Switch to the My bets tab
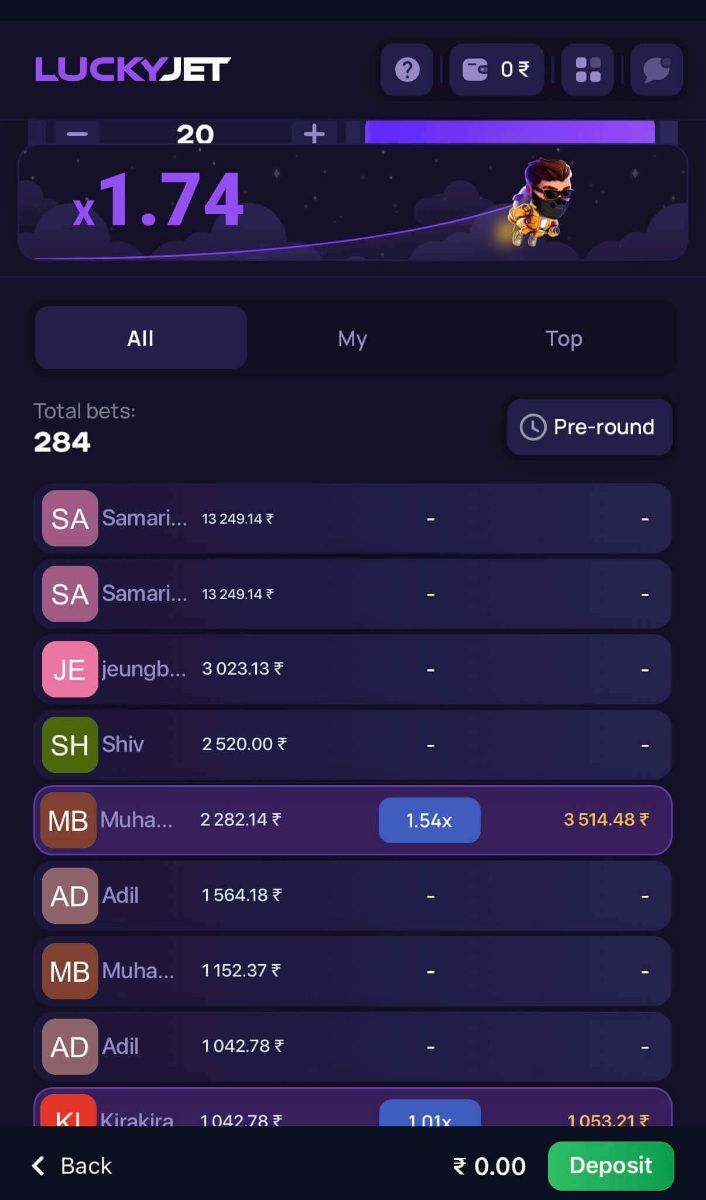The height and width of the screenshot is (1200, 706). [352, 338]
